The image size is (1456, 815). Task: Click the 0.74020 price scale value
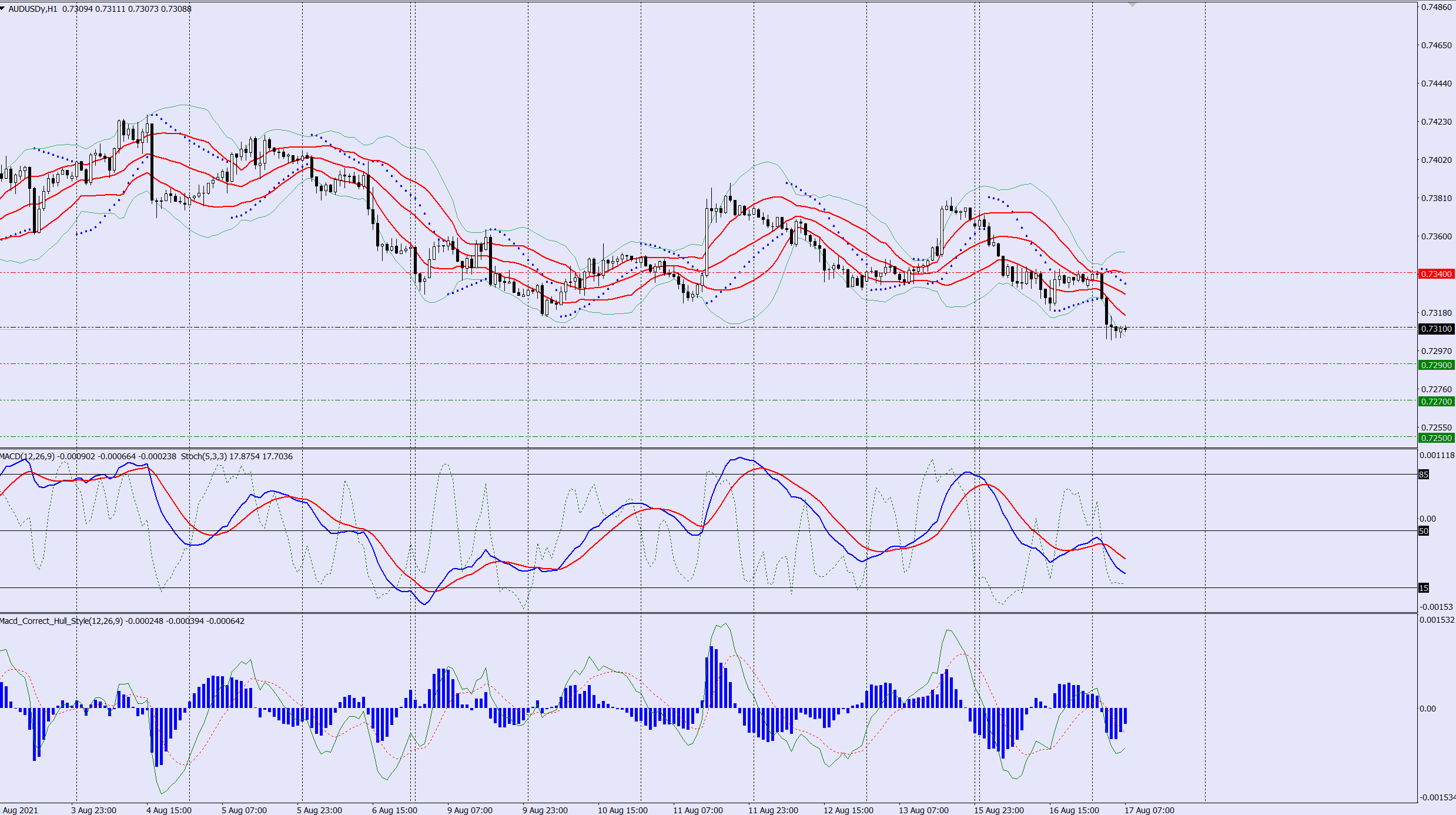(x=1437, y=160)
